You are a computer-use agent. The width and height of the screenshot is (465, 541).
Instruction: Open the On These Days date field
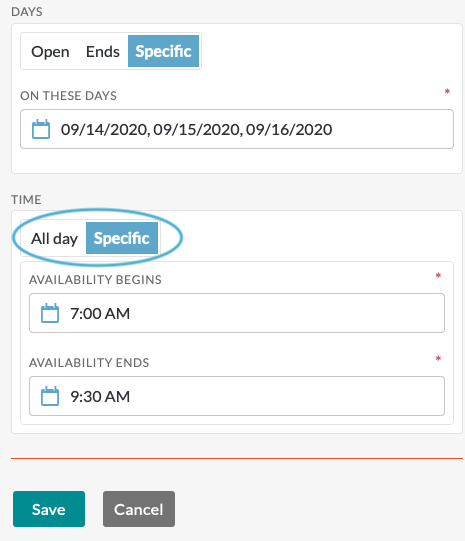[237, 129]
